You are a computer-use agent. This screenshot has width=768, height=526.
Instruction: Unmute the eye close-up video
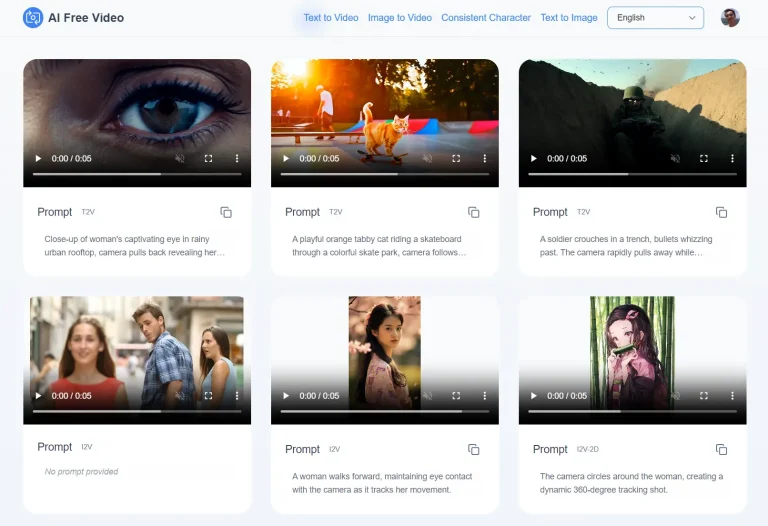pyautogui.click(x=180, y=158)
